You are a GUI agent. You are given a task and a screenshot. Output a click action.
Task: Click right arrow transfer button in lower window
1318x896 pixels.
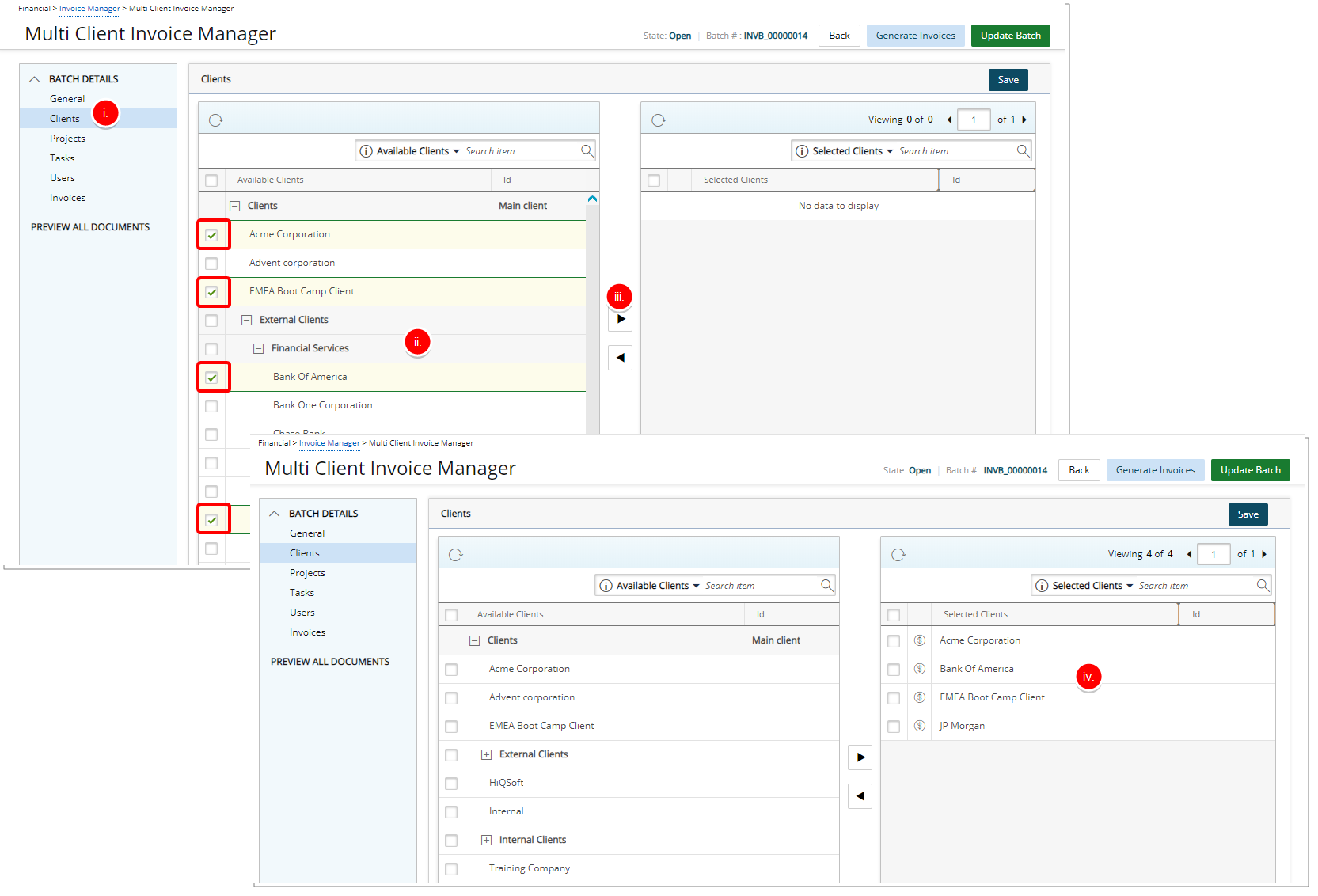click(x=860, y=757)
